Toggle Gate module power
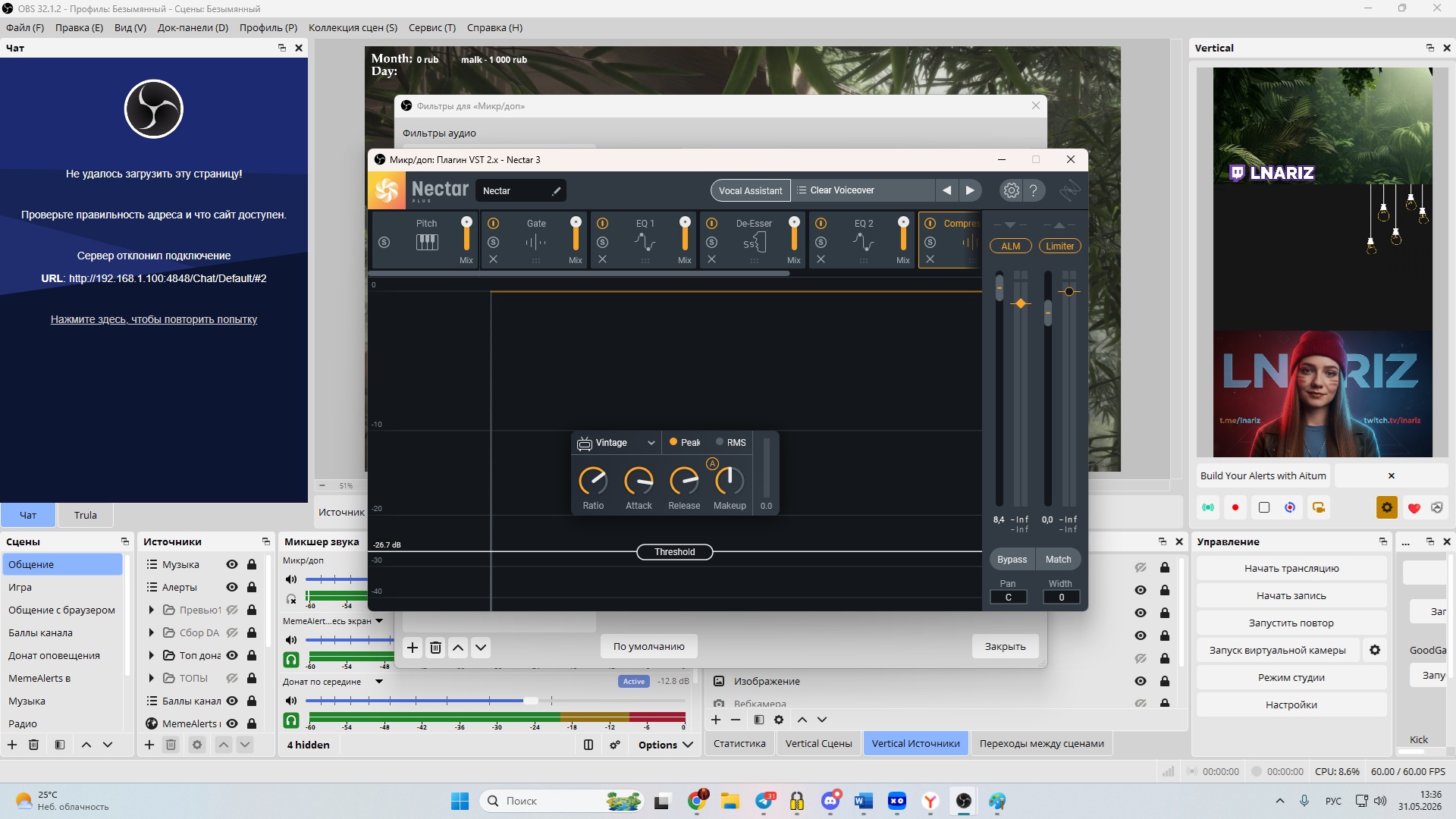1456x819 pixels. tap(493, 223)
